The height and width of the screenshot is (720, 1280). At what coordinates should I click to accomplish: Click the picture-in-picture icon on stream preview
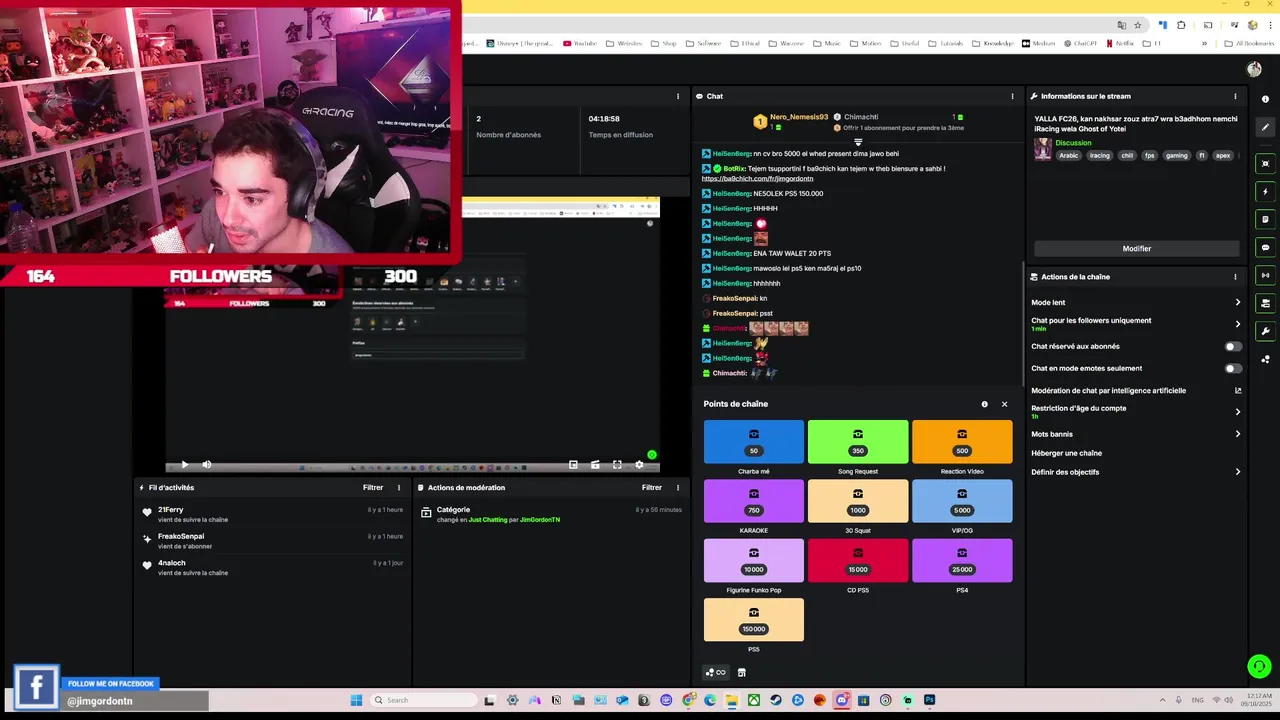(573, 465)
